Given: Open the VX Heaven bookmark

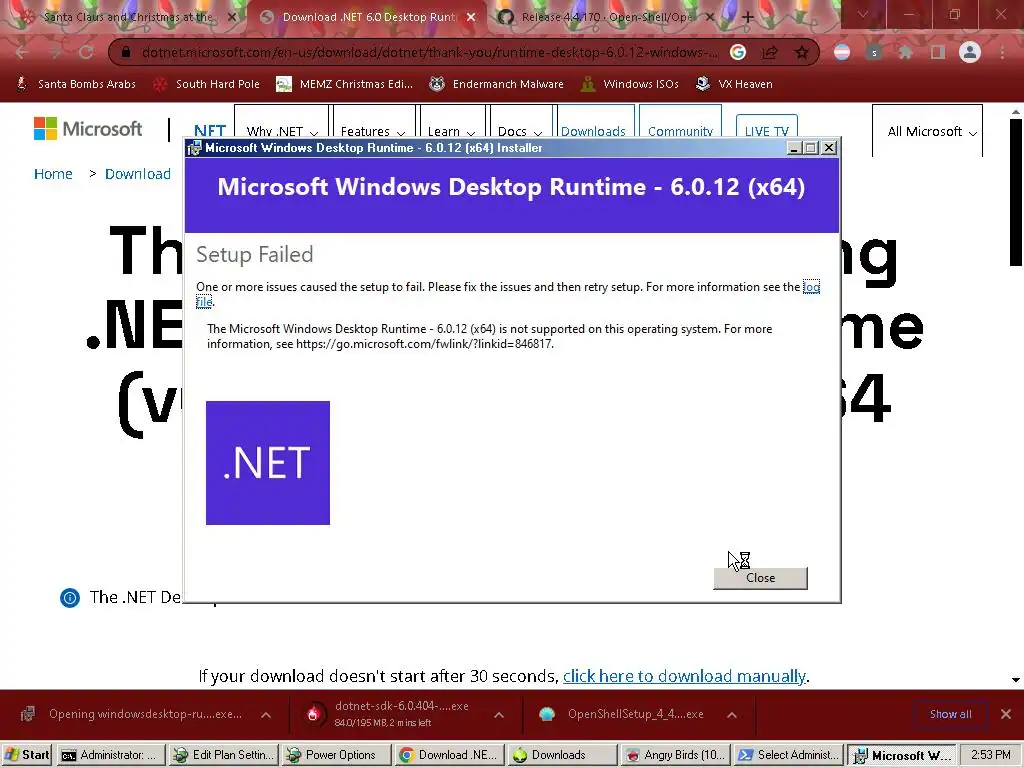Looking at the screenshot, I should click(x=734, y=84).
